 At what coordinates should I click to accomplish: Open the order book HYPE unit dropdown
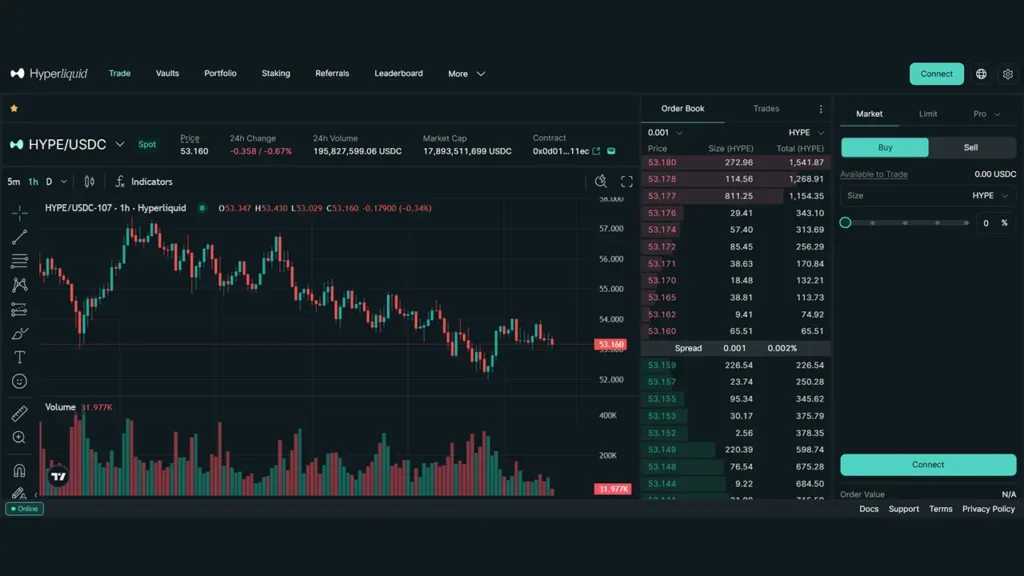tap(806, 133)
